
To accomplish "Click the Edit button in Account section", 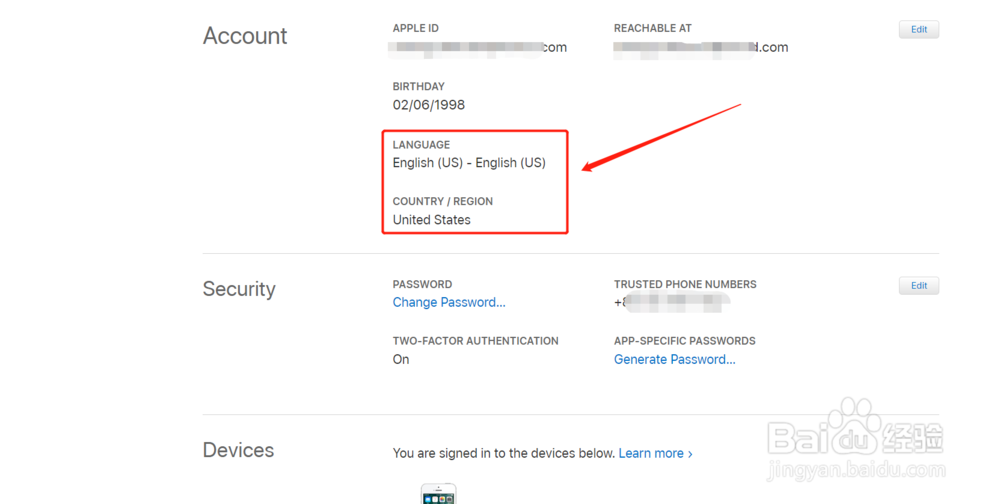I will [x=918, y=30].
